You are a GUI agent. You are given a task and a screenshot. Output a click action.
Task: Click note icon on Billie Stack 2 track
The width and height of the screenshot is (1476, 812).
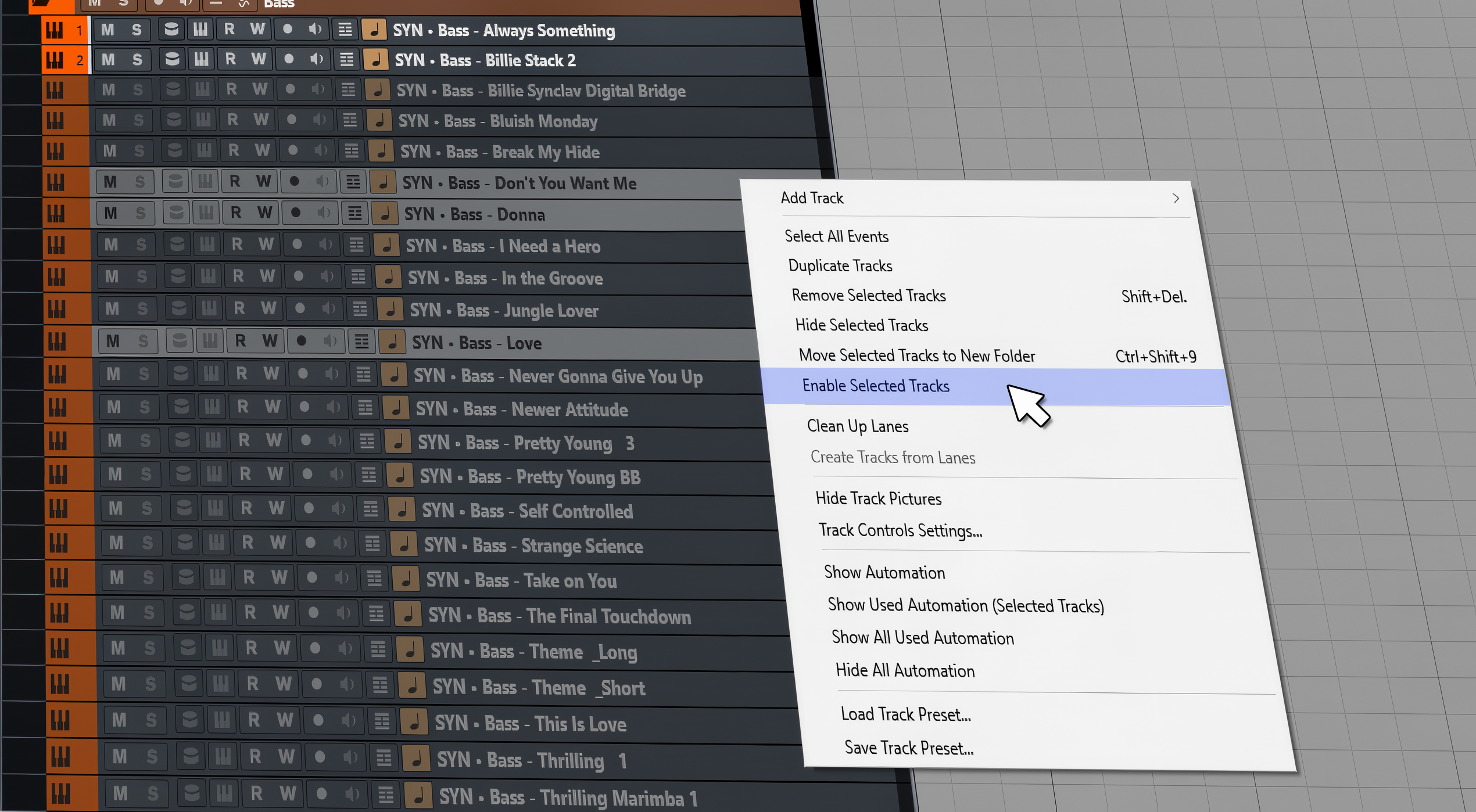376,59
